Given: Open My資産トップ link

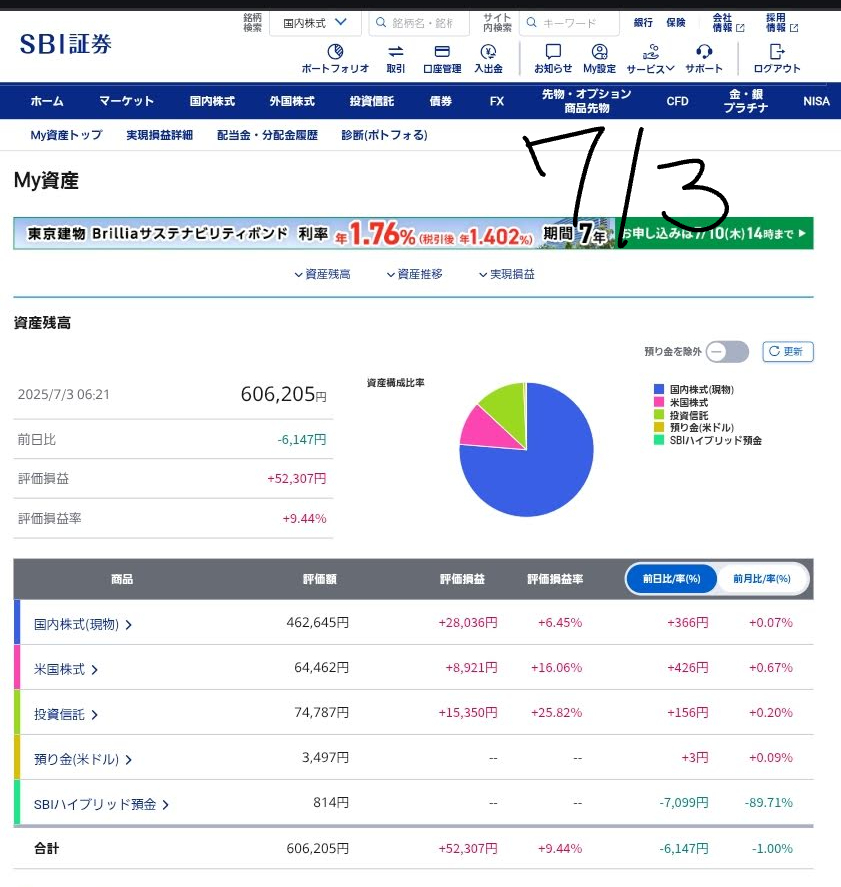Looking at the screenshot, I should coord(66,135).
